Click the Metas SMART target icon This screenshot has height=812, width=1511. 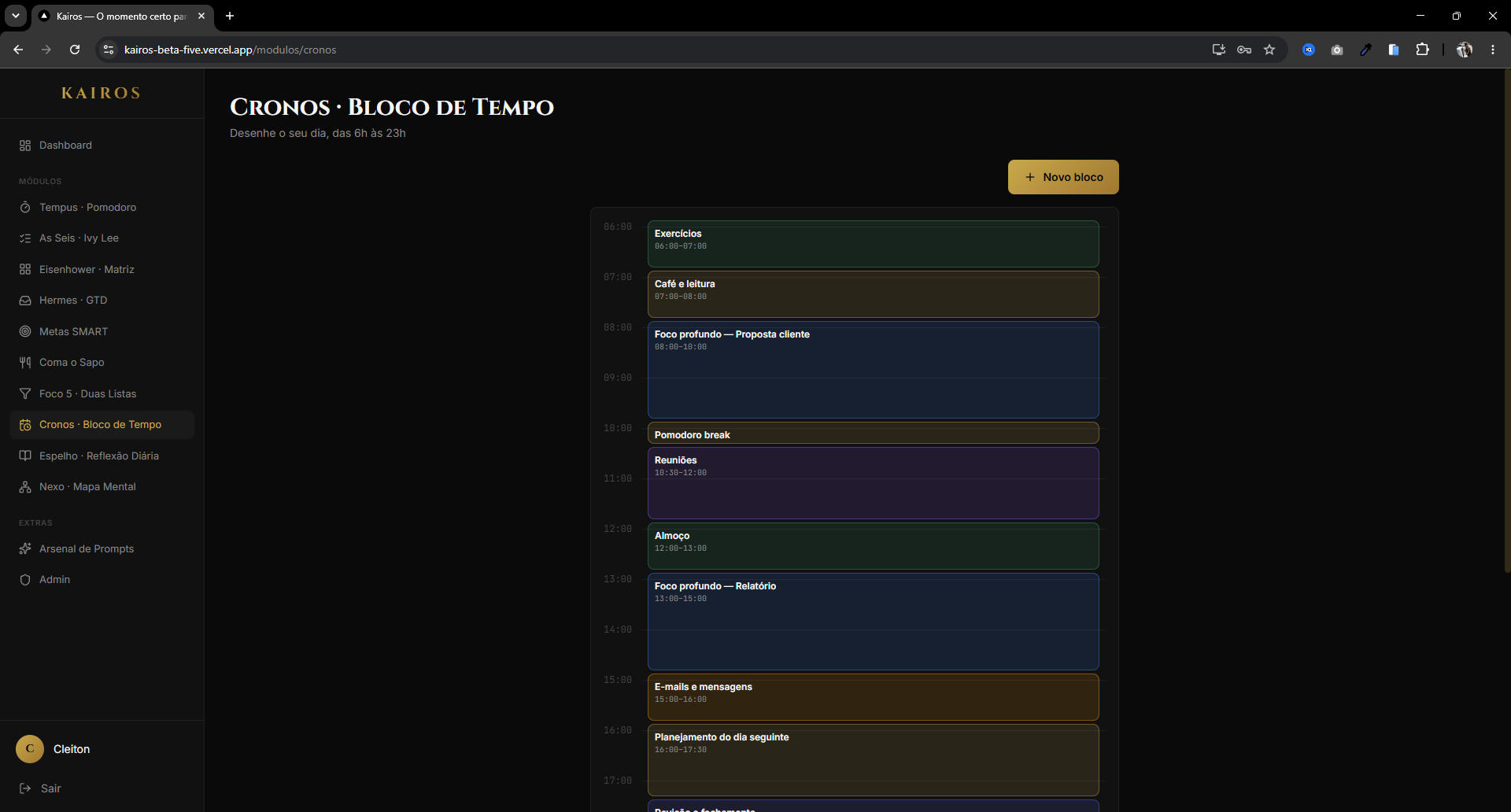pos(25,332)
